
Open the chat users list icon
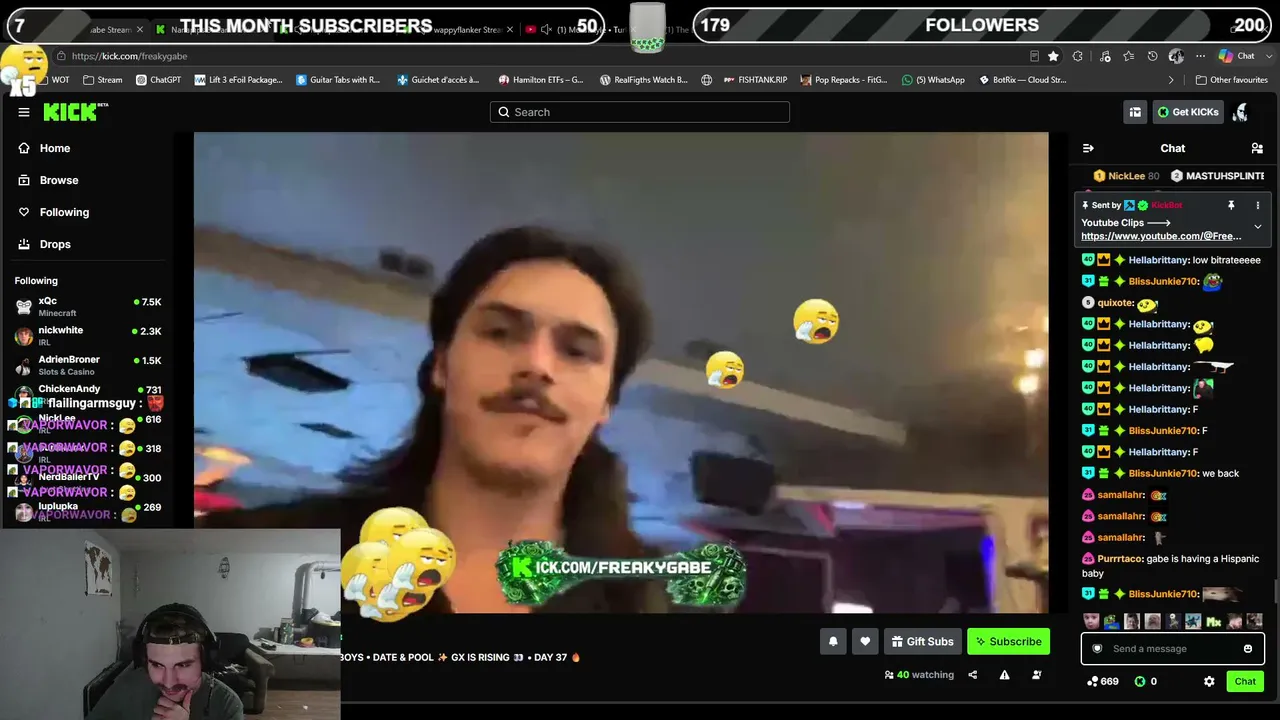click(x=1257, y=148)
